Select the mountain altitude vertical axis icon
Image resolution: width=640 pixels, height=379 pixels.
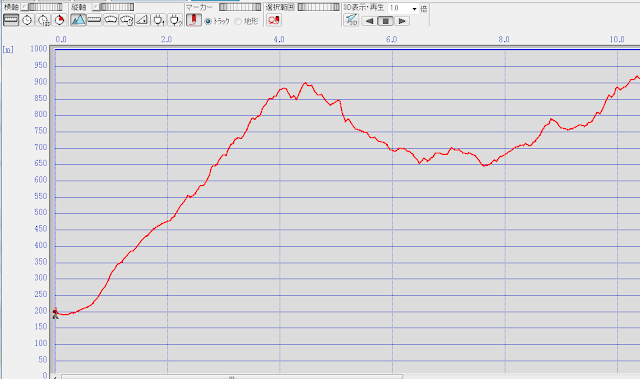pos(78,20)
